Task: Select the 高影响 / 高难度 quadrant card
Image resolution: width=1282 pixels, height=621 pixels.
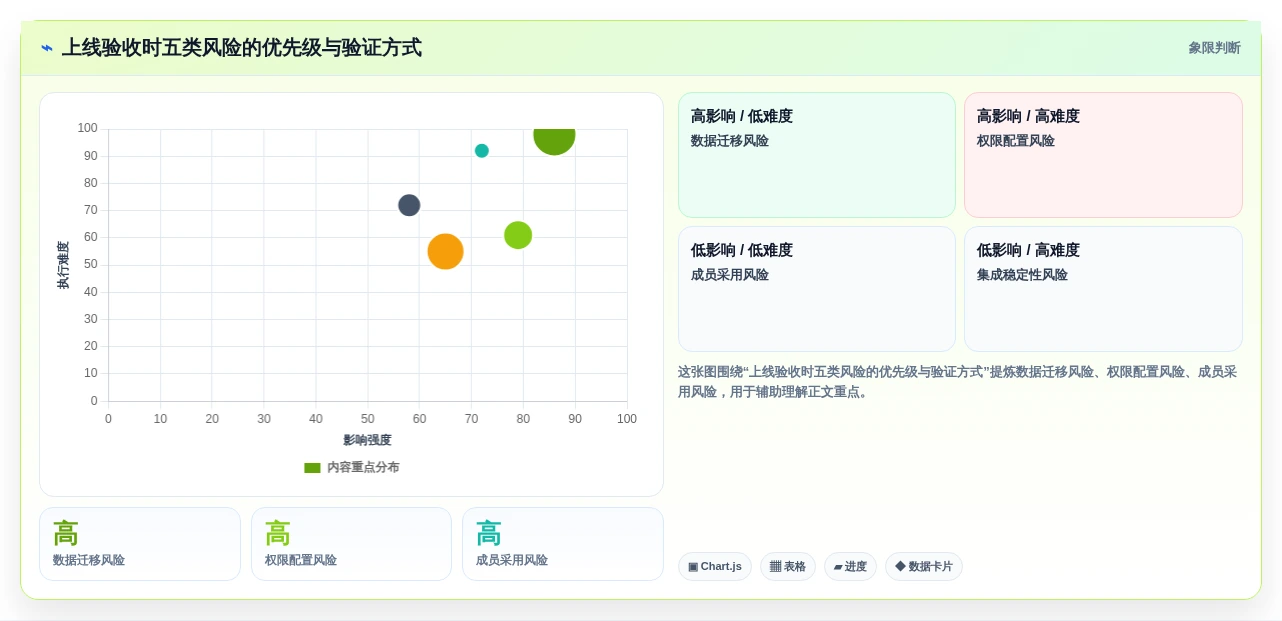Action: pos(1103,155)
